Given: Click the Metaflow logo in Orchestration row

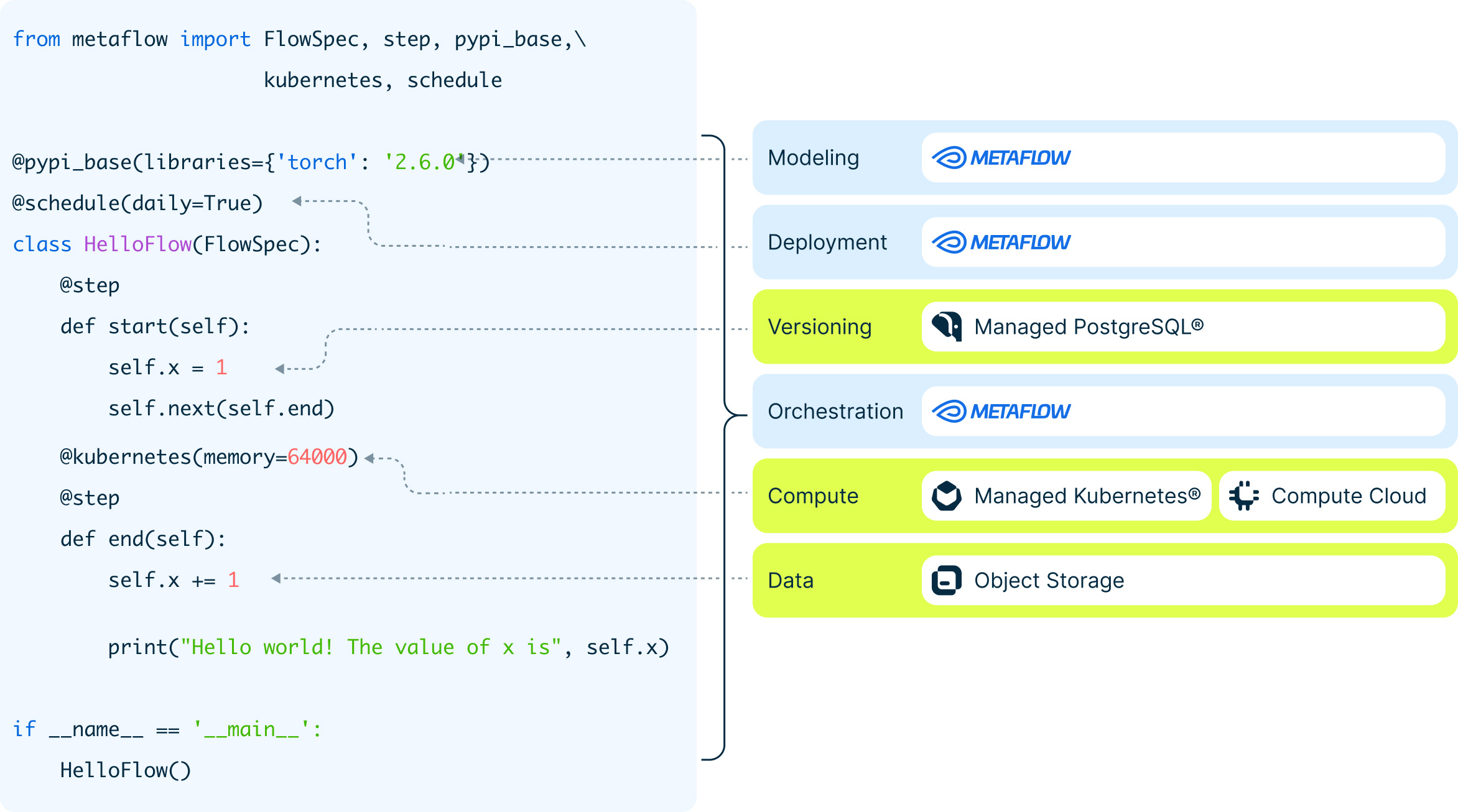Looking at the screenshot, I should pos(1001,412).
